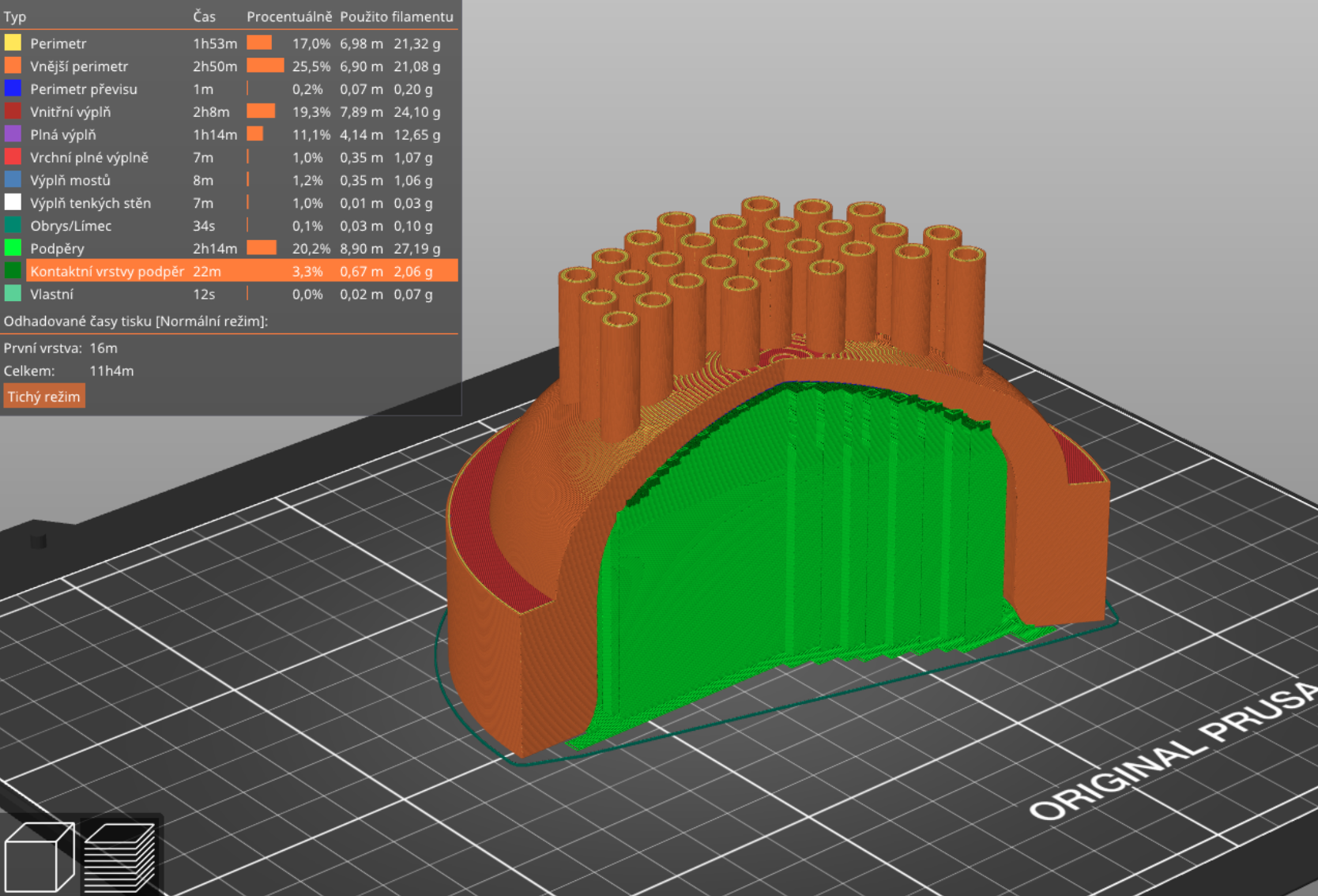
Task: Click the Typ column header
Action: click(x=15, y=17)
